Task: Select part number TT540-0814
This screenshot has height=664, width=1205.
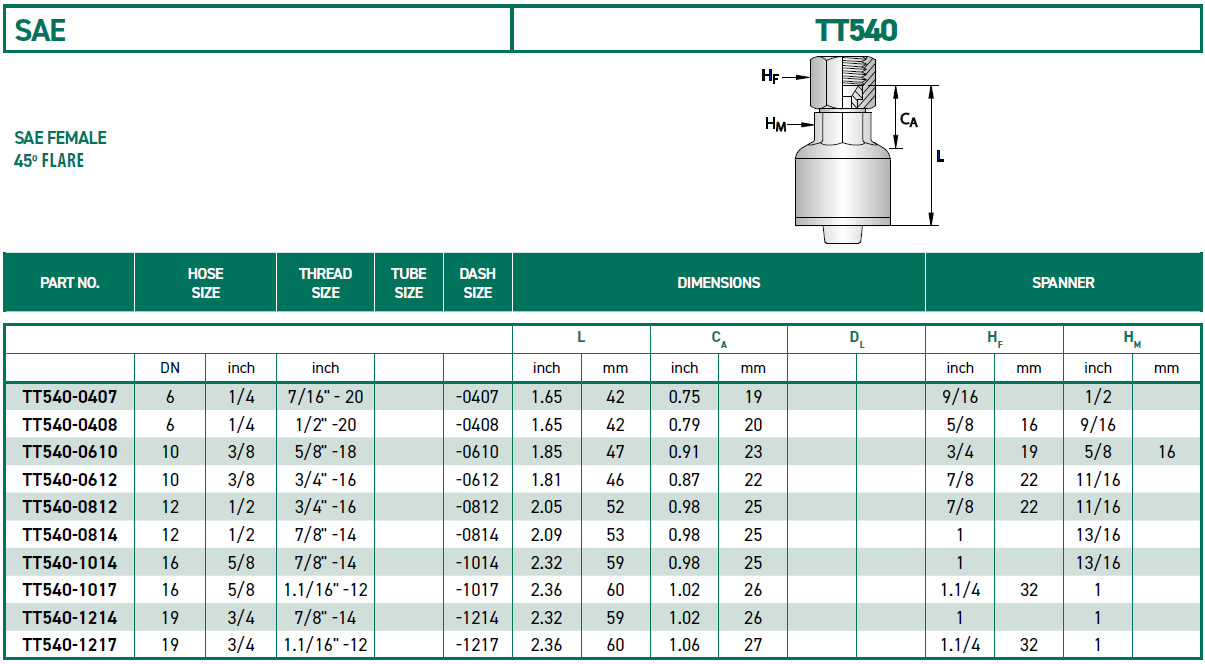Action: click(70, 535)
